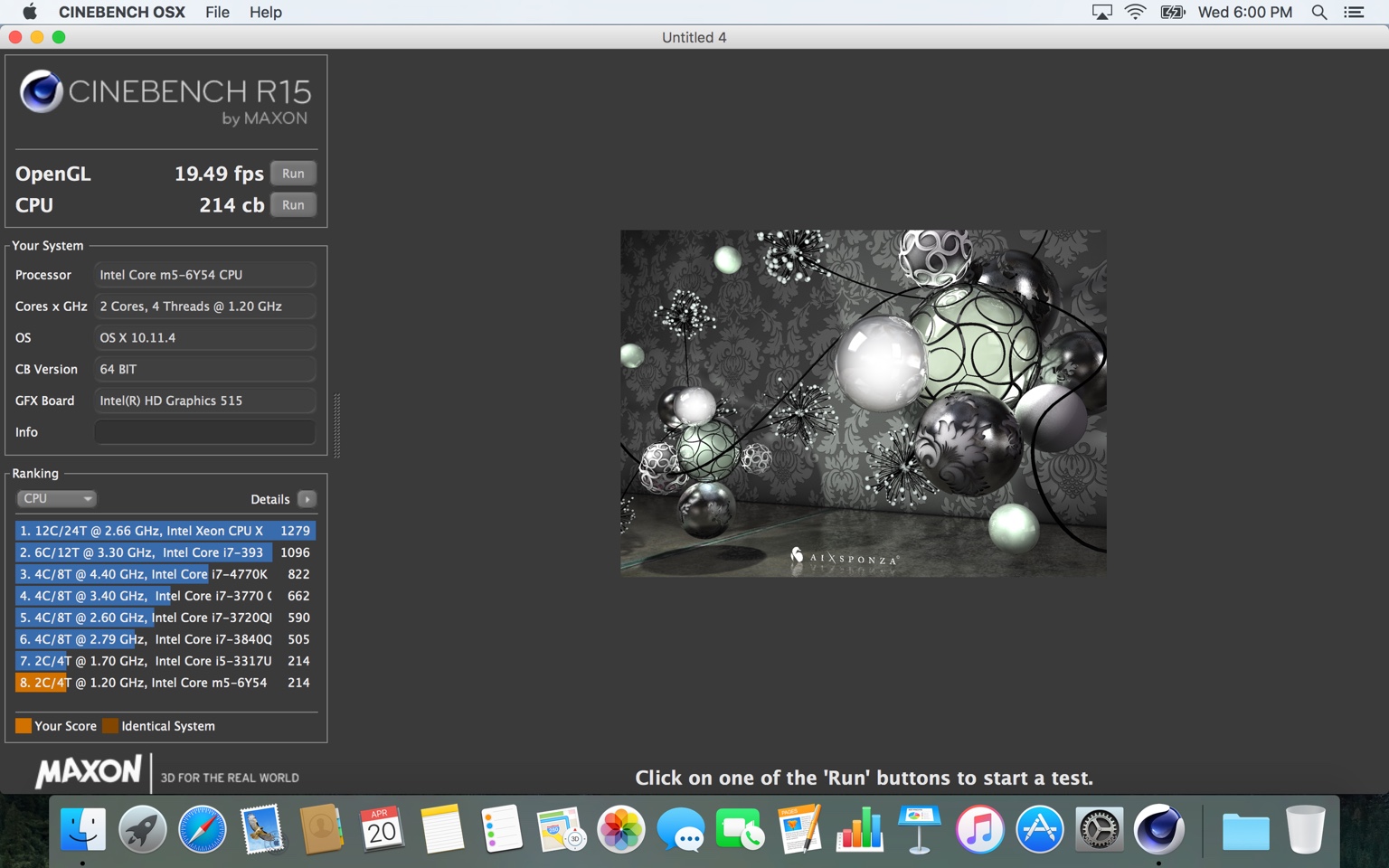1389x868 pixels.
Task: Click the AirPlay display icon
Action: [x=1101, y=12]
